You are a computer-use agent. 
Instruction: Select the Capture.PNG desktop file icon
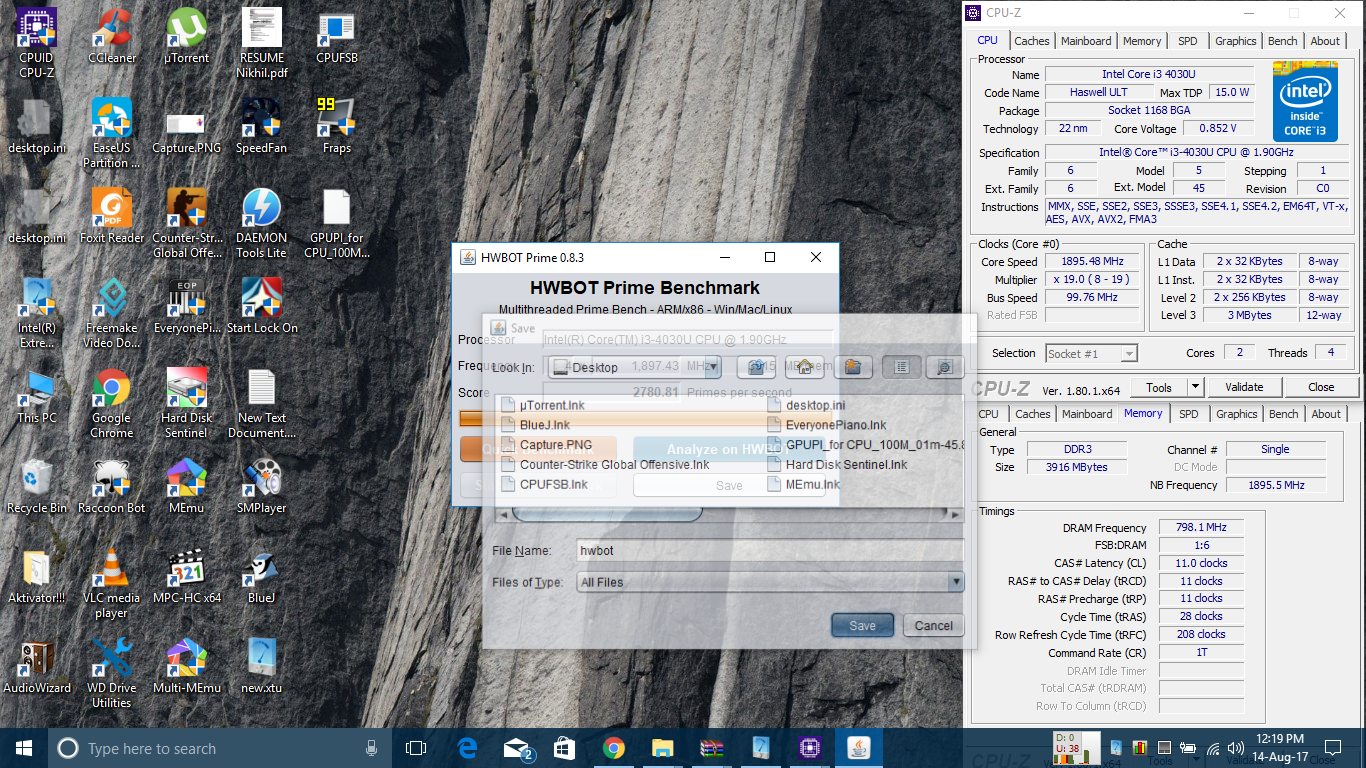click(187, 127)
